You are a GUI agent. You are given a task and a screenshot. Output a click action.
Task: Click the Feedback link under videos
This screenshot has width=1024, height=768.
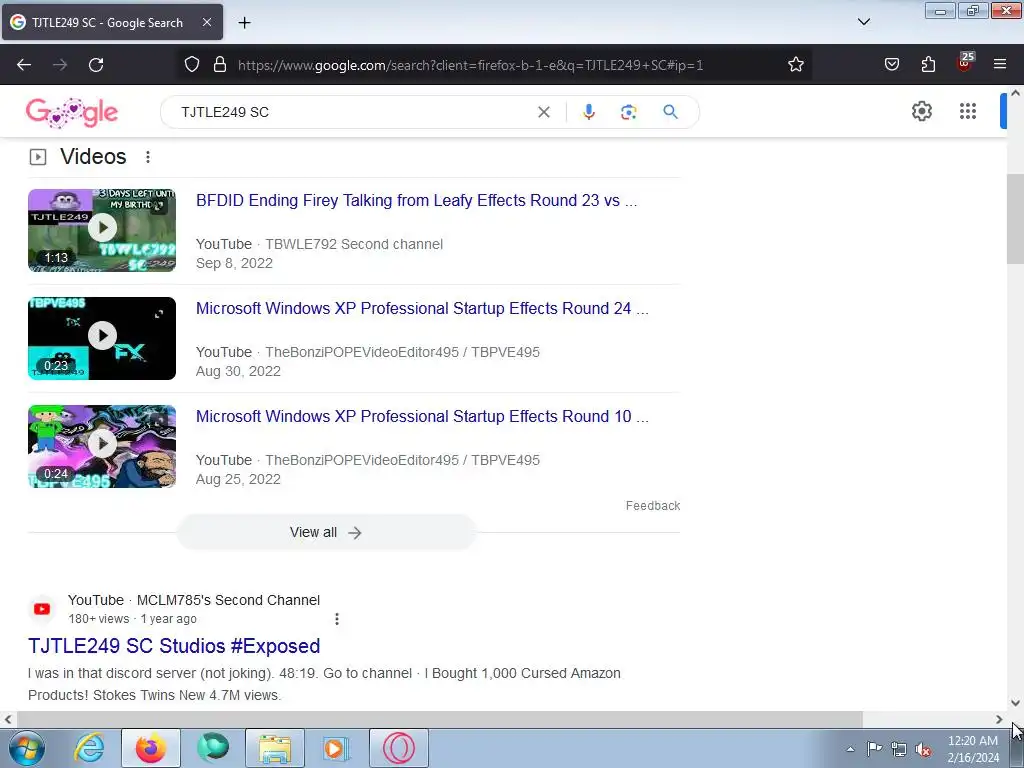[653, 505]
